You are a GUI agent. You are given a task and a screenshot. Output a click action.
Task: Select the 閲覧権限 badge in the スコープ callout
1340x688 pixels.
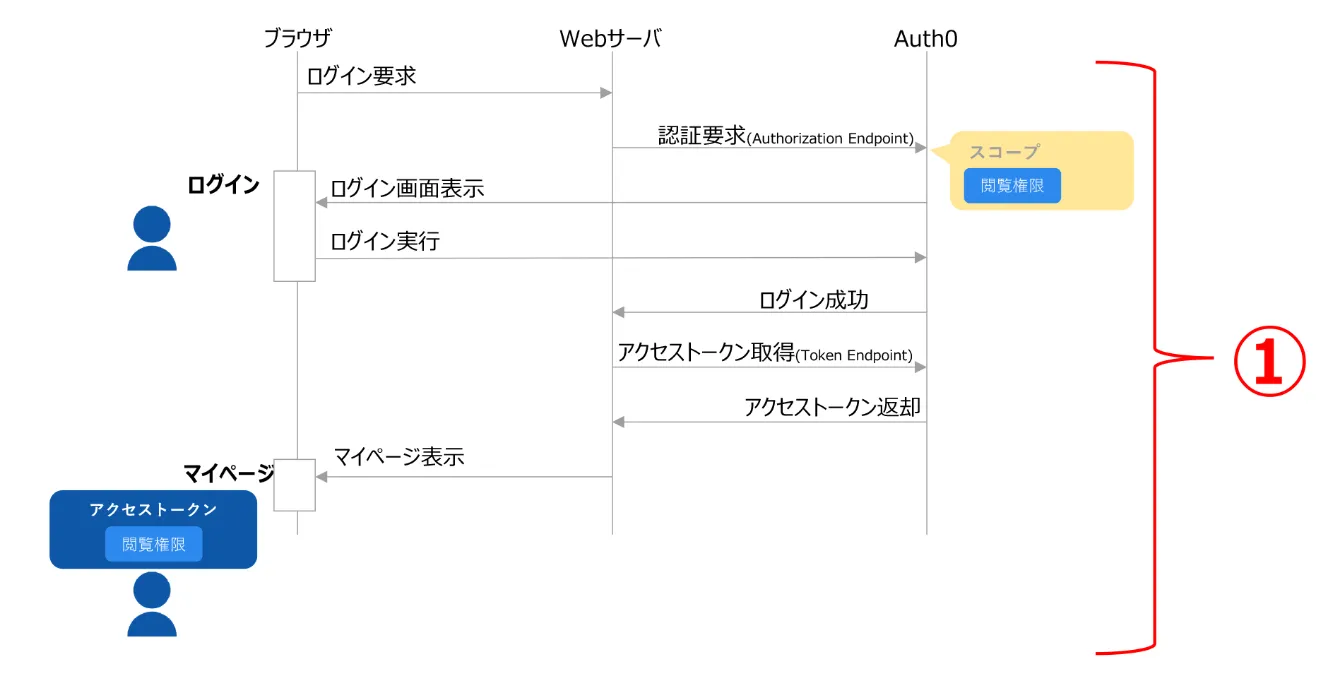pyautogui.click(x=1012, y=186)
